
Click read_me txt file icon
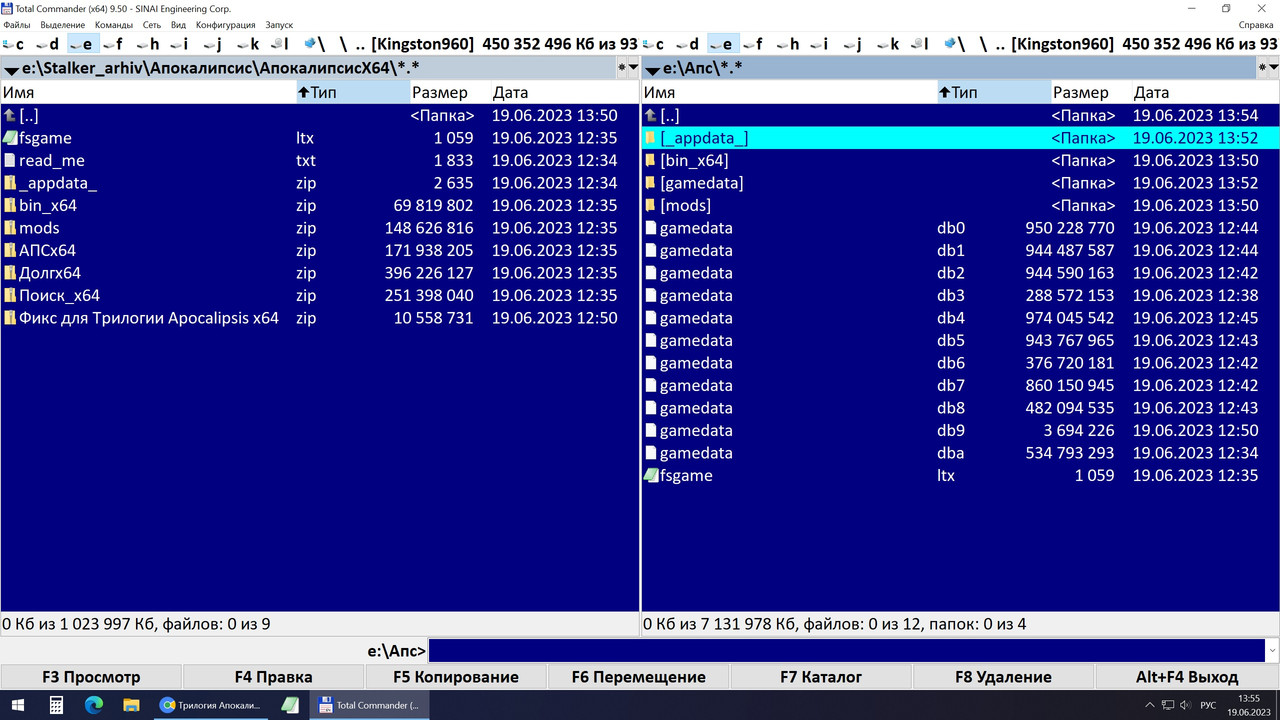click(10, 160)
